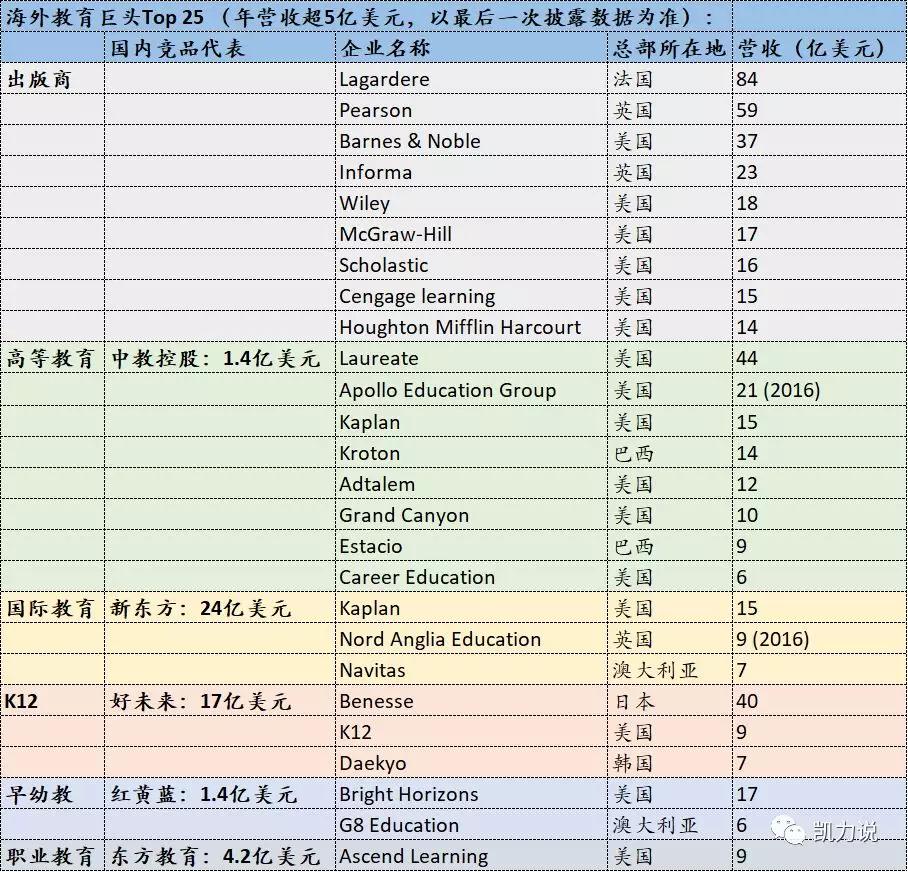Click 韩国 in the Daekyo row

coord(633,763)
